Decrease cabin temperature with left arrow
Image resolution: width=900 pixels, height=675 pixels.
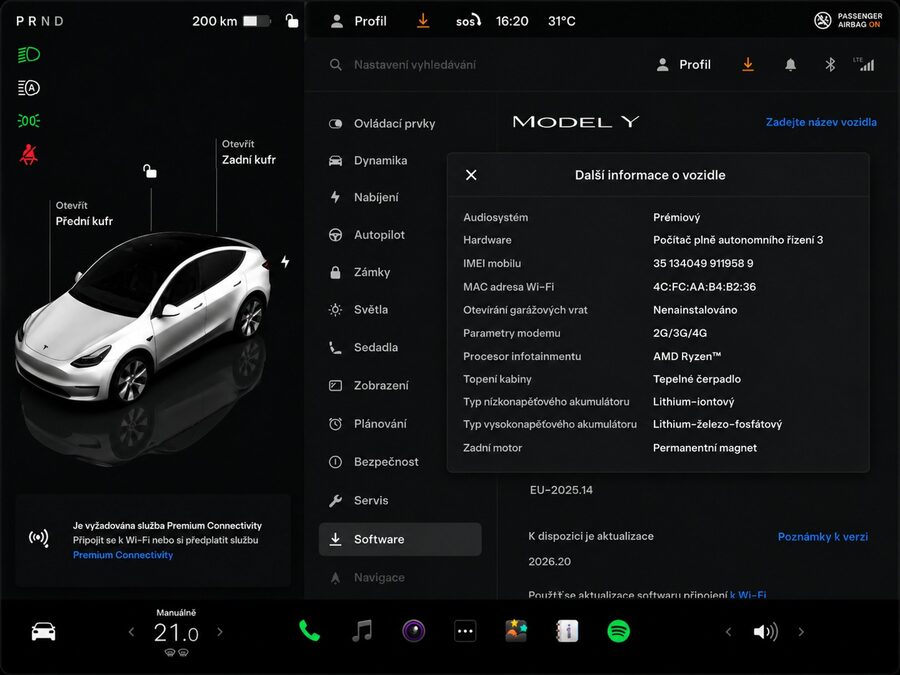click(131, 632)
